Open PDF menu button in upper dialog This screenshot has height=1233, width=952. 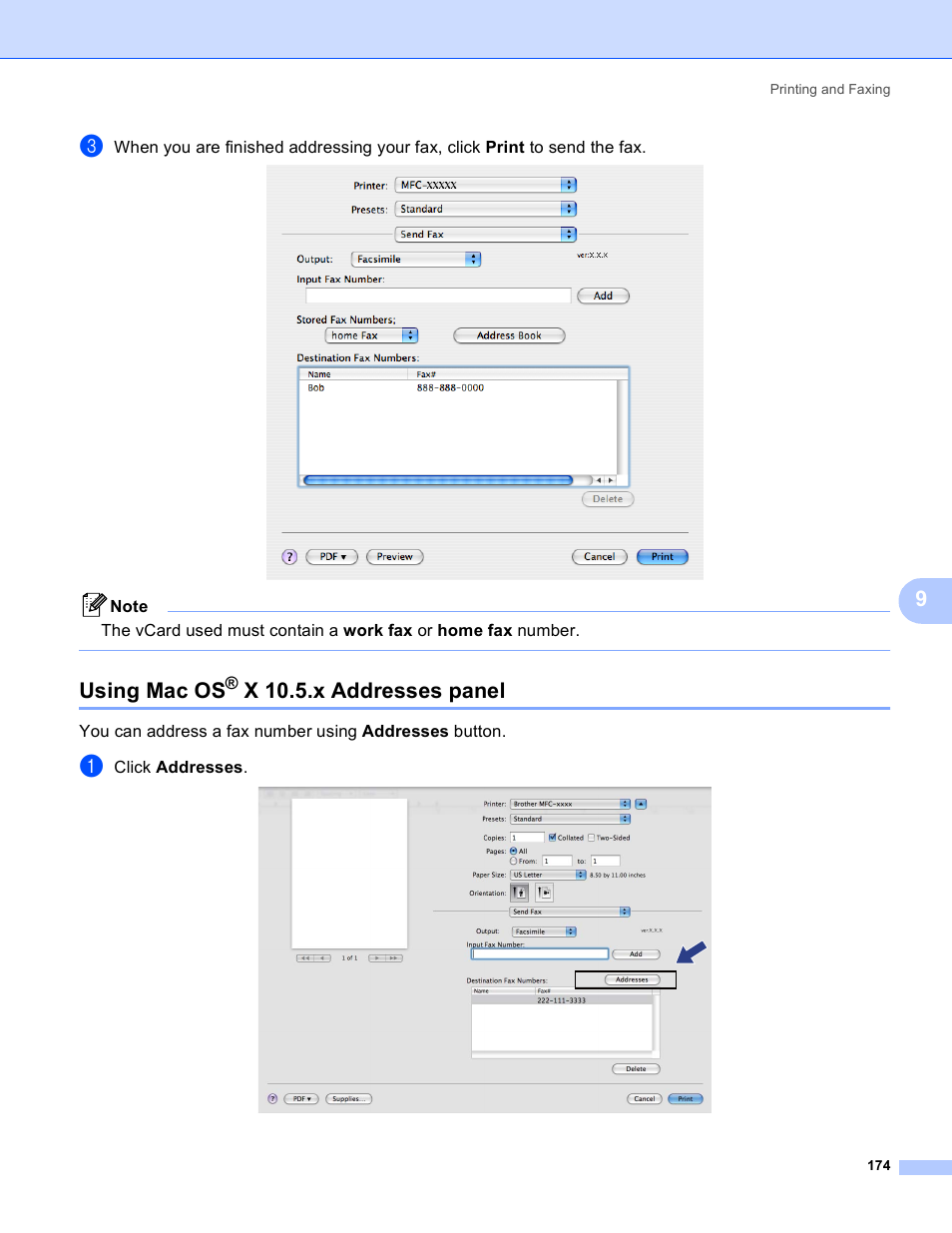(332, 557)
